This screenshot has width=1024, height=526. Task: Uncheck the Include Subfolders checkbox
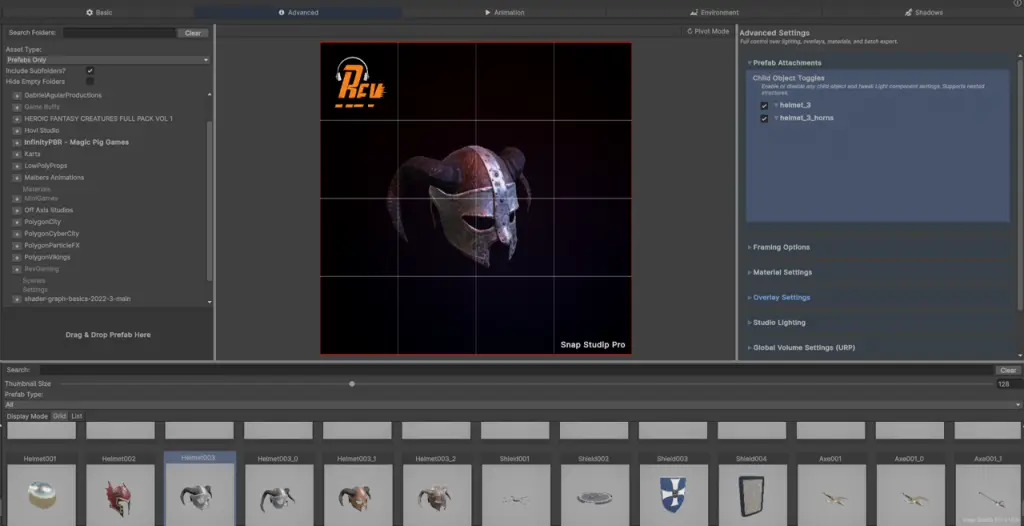[90, 70]
